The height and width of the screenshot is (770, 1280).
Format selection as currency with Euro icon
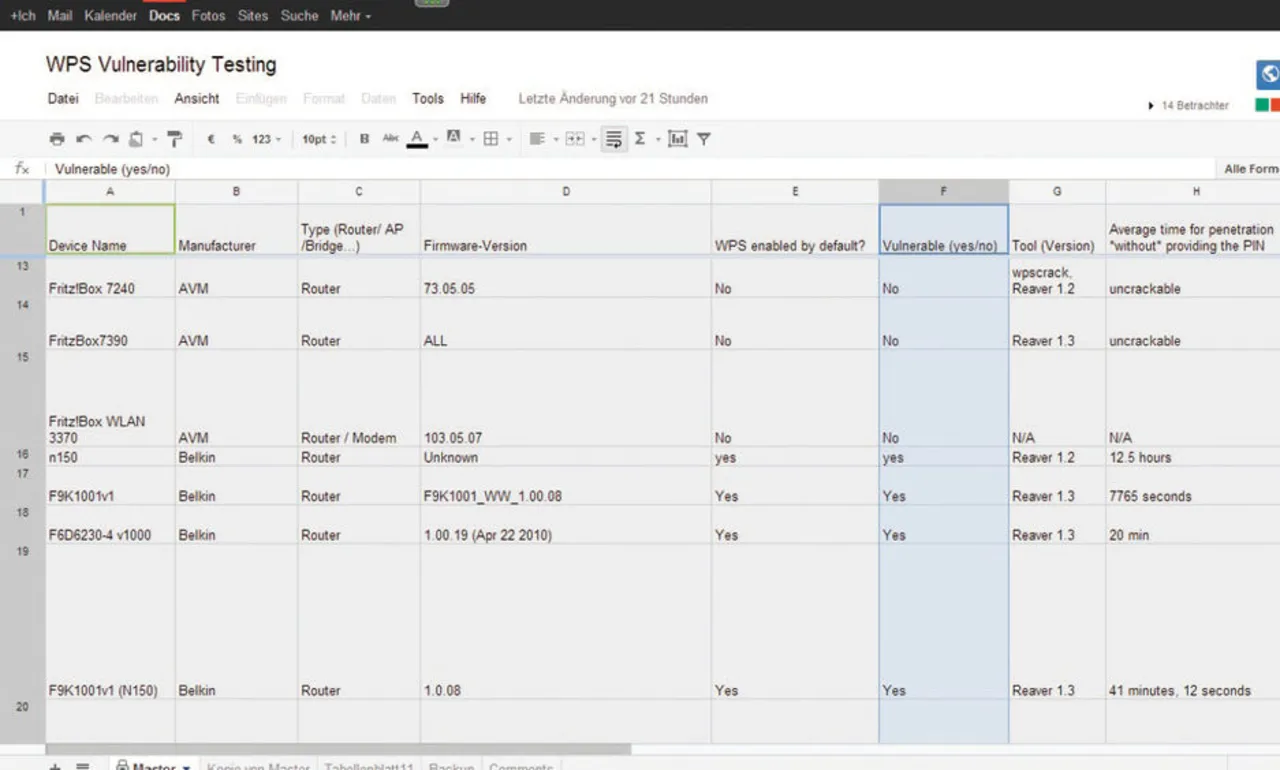tap(211, 139)
